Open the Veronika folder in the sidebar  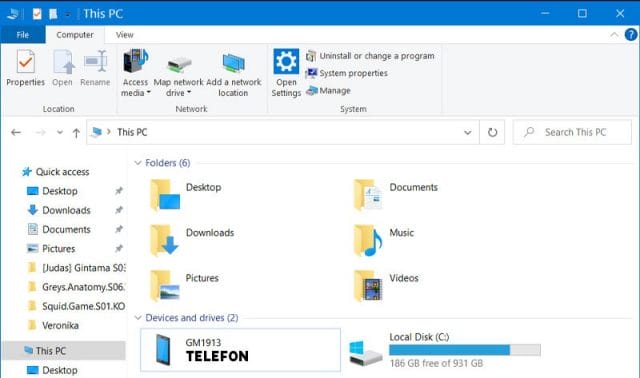click(53, 325)
